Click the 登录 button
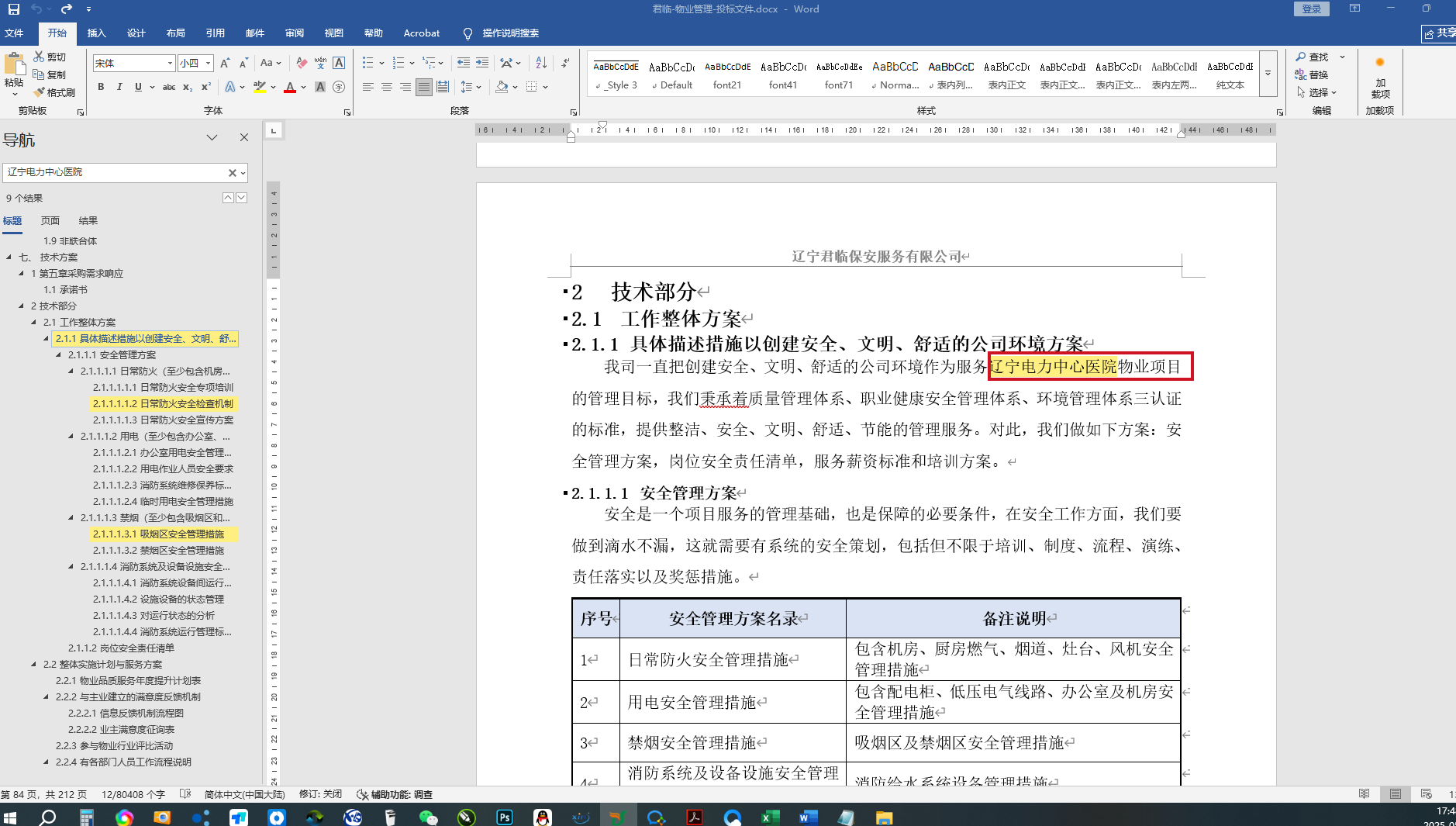This screenshot has width=1456, height=826. 1311,9
